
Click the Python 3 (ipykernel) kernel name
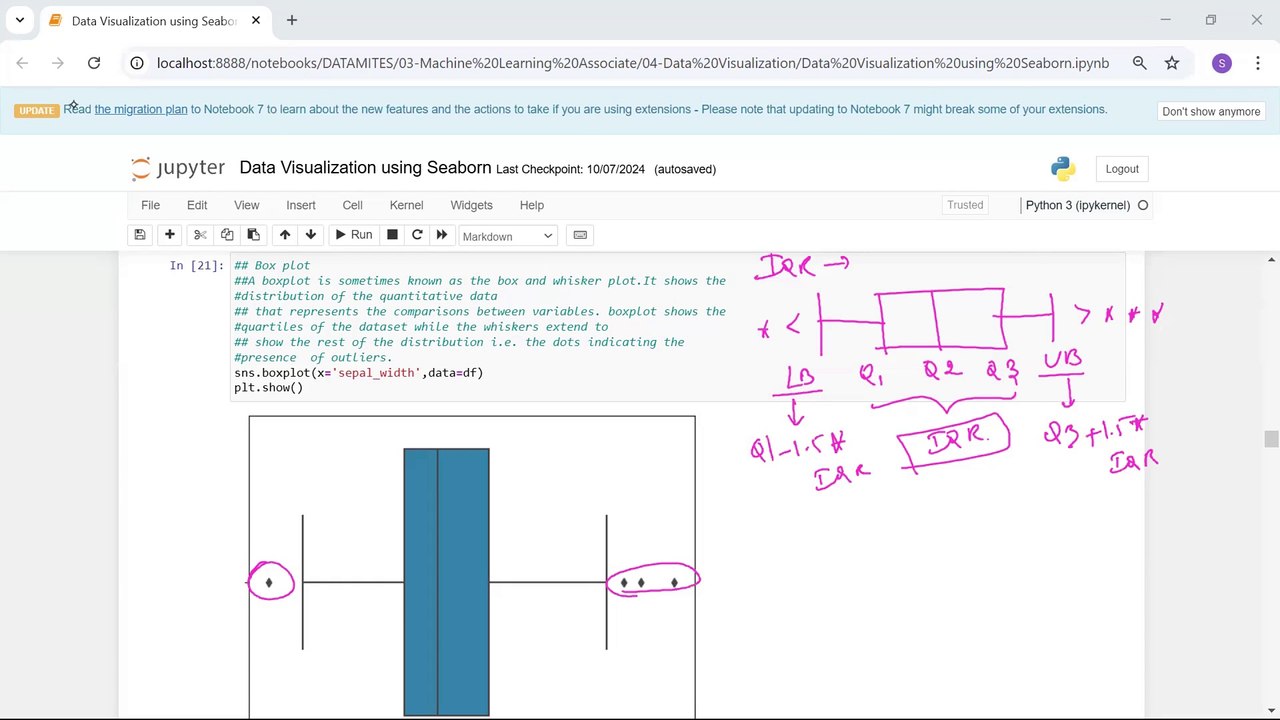pos(1077,205)
